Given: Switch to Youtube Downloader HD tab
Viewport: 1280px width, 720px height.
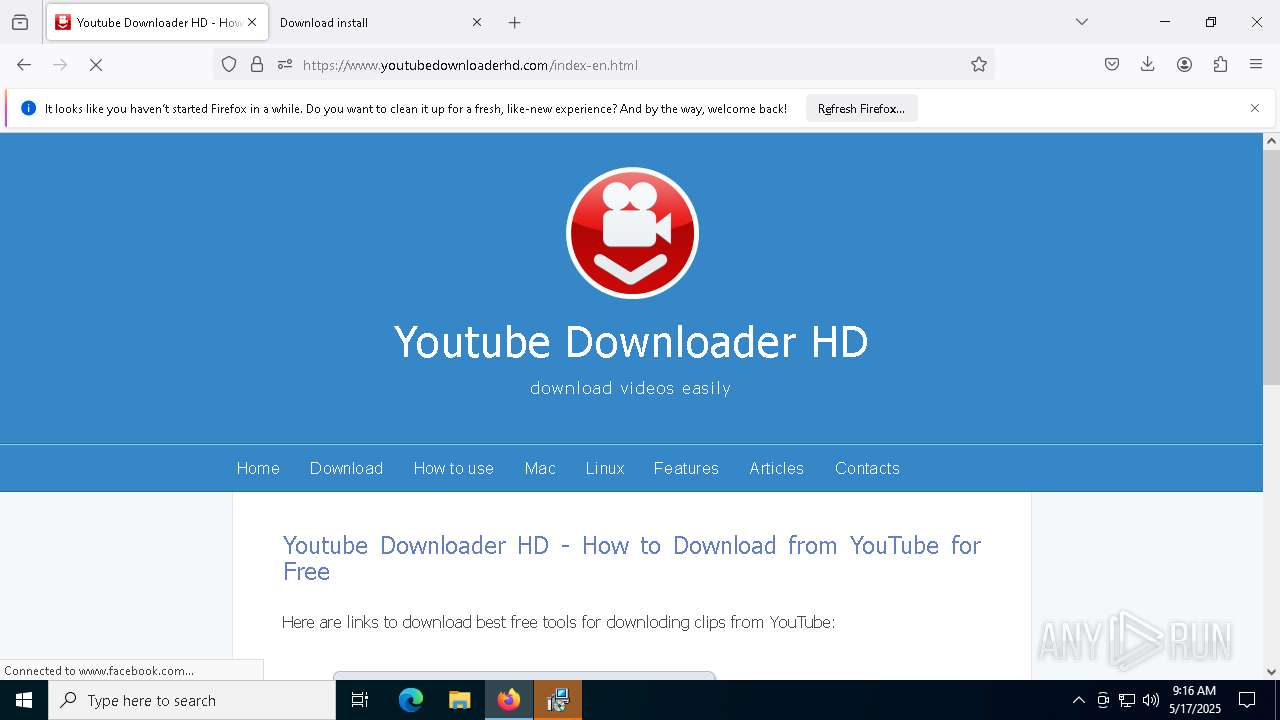Looking at the screenshot, I should [157, 22].
